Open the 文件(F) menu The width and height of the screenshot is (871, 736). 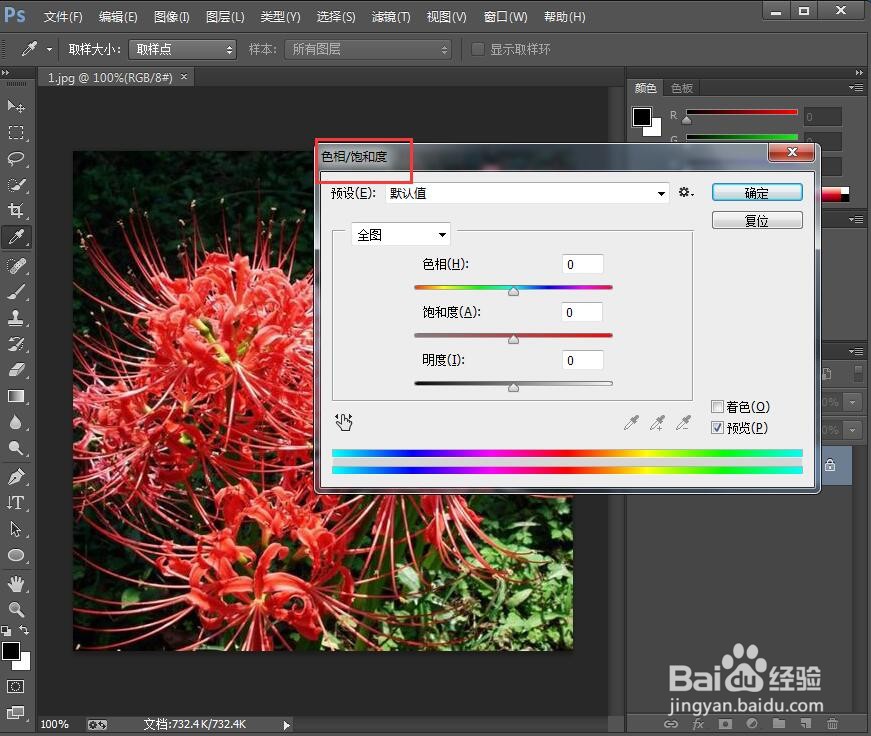(x=63, y=17)
